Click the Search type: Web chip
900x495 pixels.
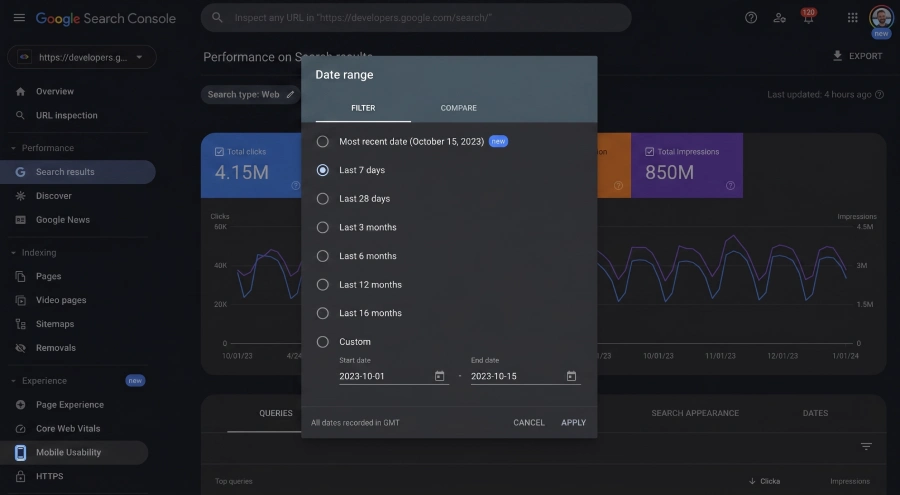click(250, 95)
